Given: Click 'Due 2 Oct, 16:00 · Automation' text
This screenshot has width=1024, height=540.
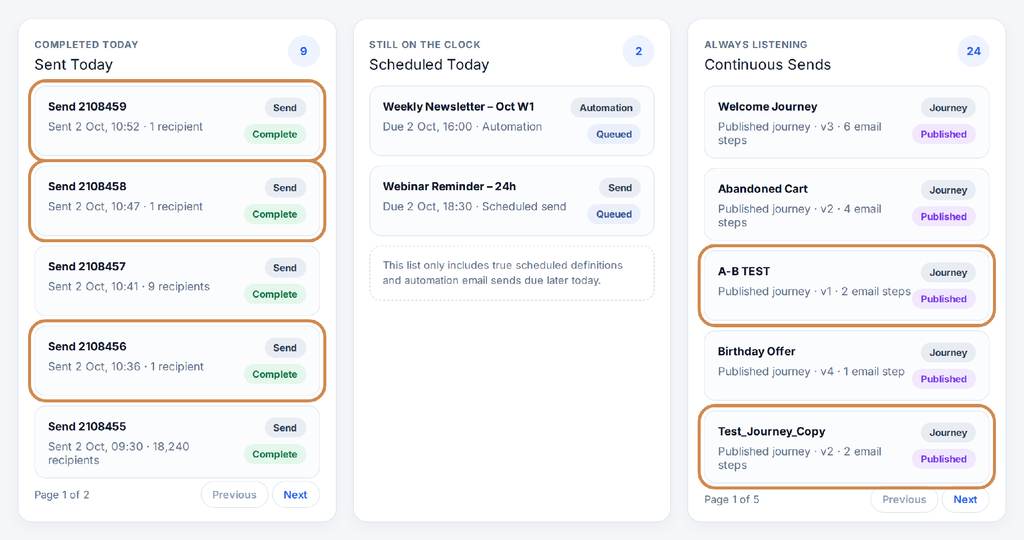Looking at the screenshot, I should 462,127.
